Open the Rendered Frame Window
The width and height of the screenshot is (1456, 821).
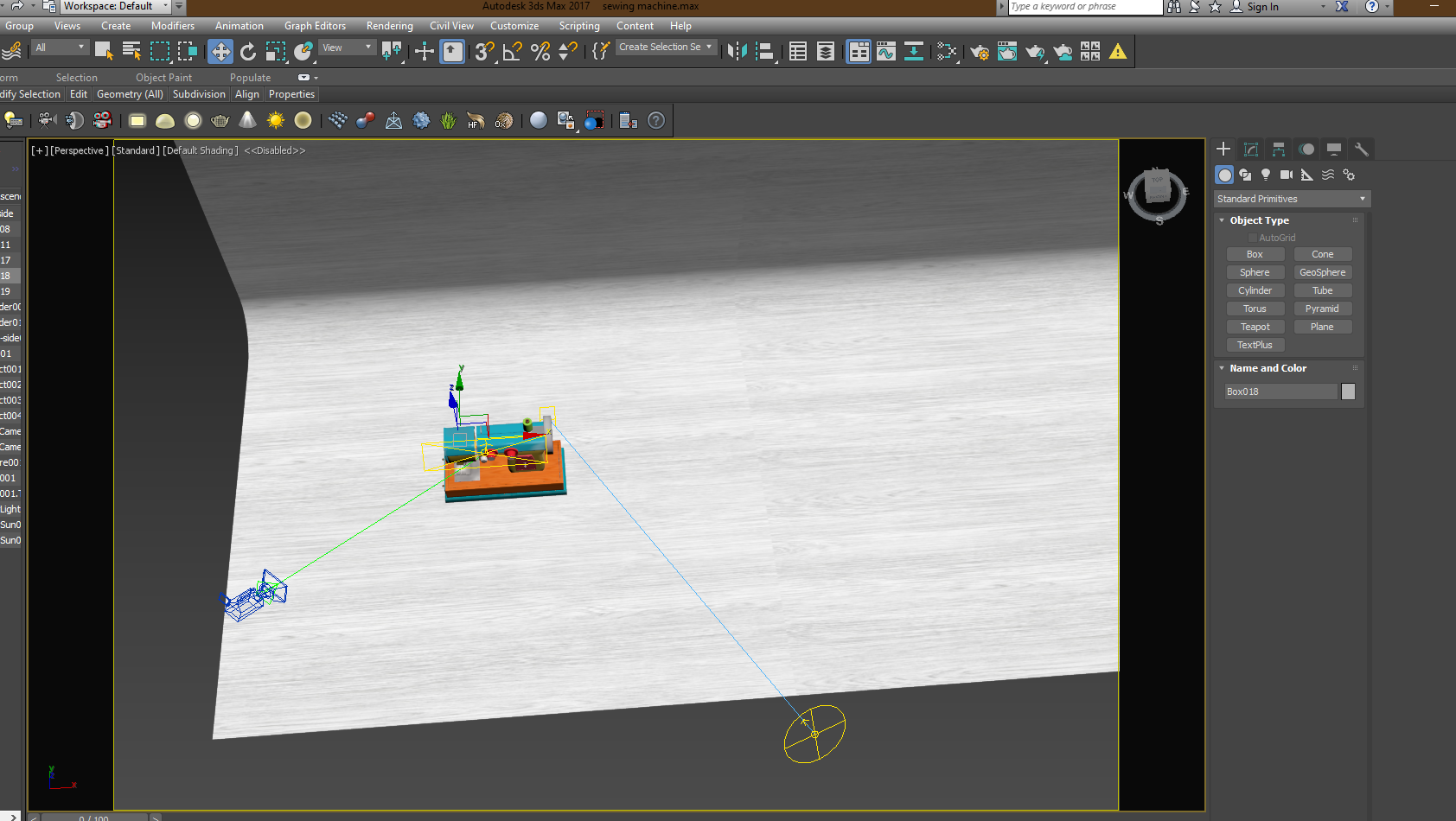tap(1007, 52)
